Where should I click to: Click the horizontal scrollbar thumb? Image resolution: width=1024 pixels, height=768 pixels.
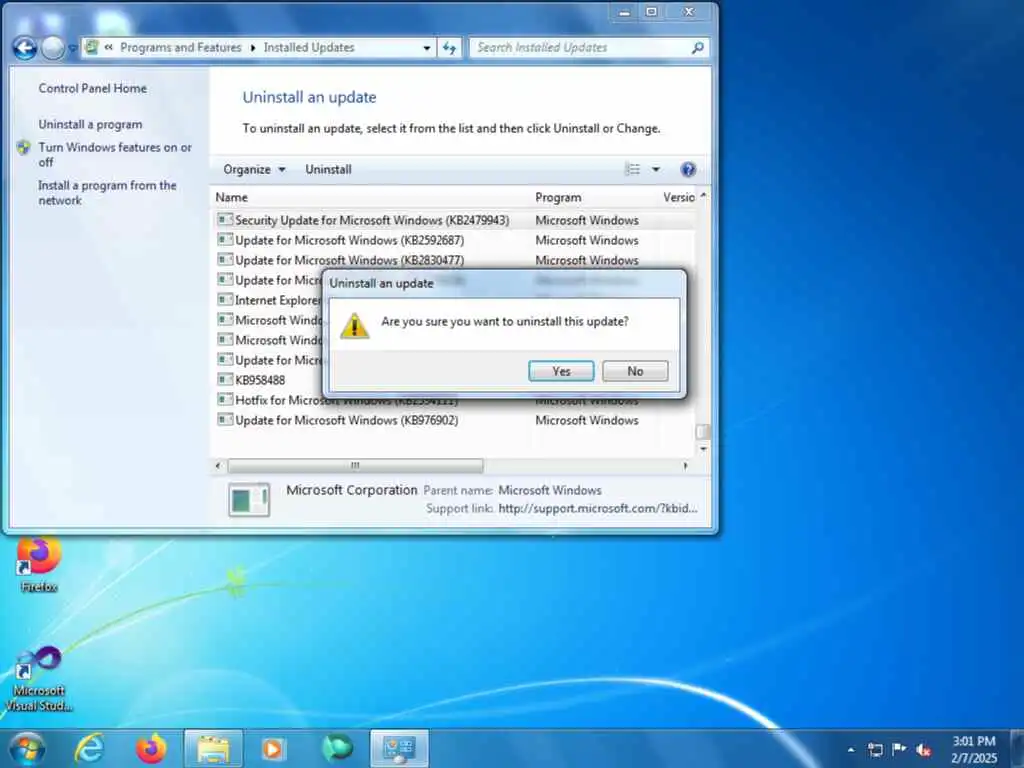coord(355,466)
